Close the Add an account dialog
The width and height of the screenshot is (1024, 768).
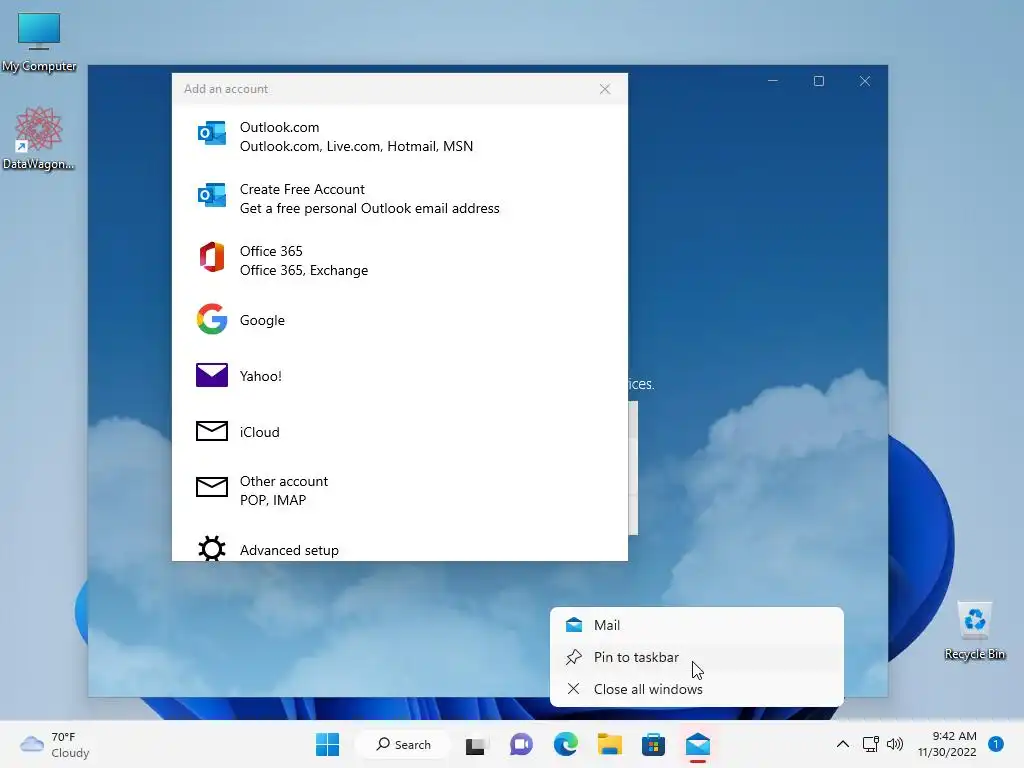pyautogui.click(x=605, y=89)
